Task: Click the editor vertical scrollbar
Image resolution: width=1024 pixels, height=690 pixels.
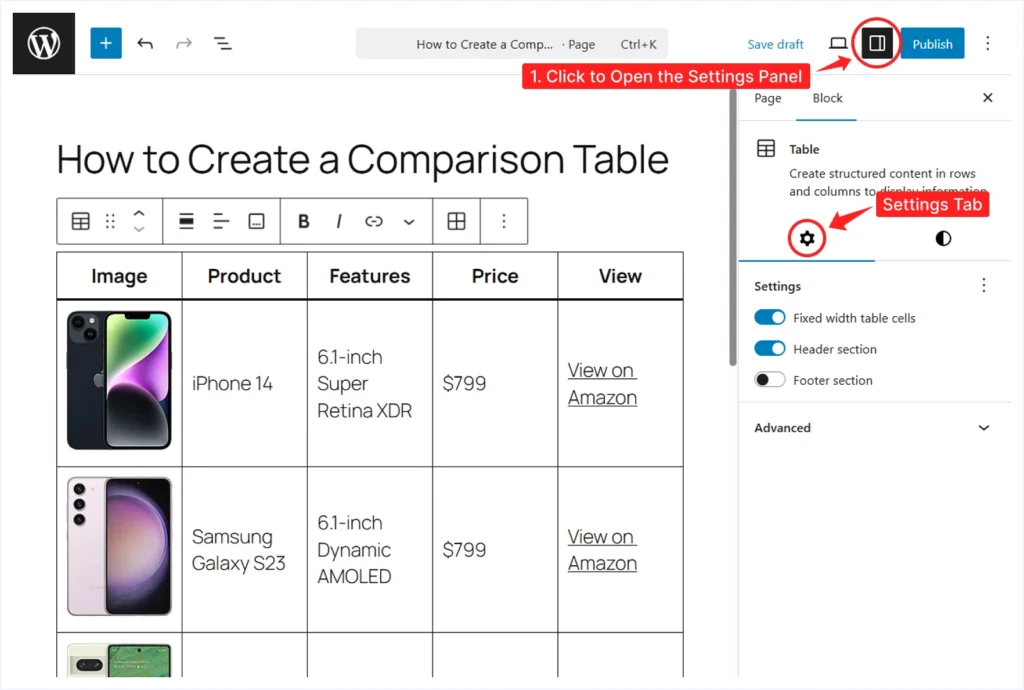Action: point(733,228)
